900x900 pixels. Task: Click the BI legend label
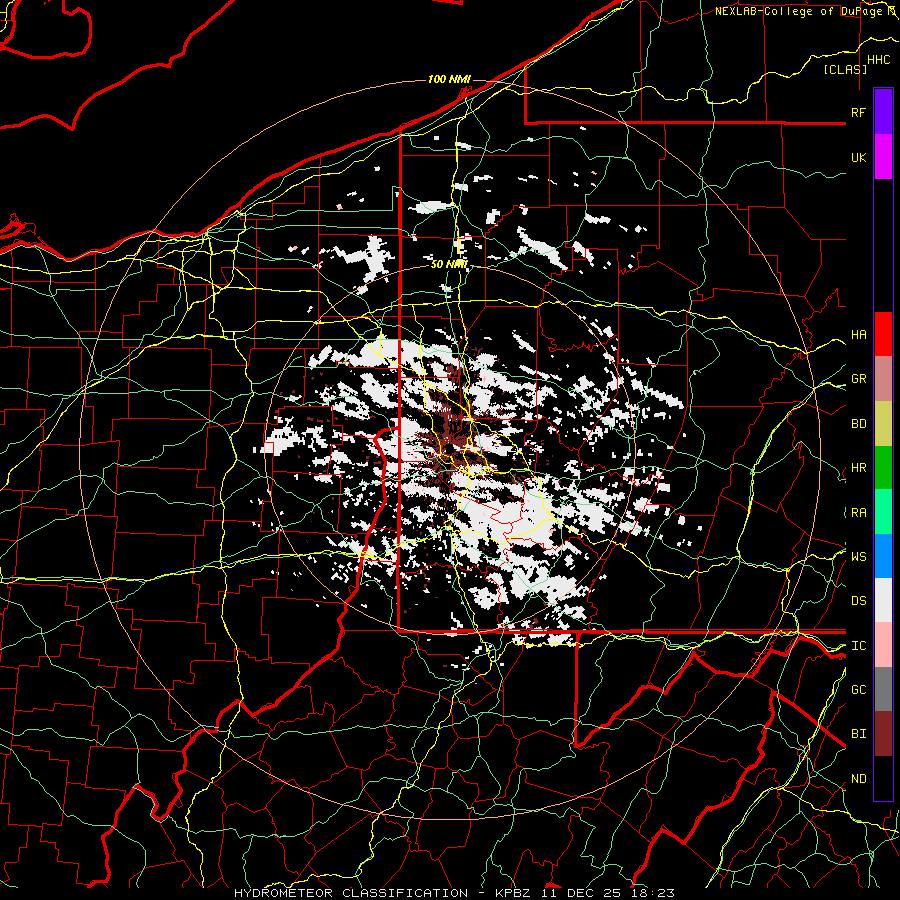(x=858, y=734)
